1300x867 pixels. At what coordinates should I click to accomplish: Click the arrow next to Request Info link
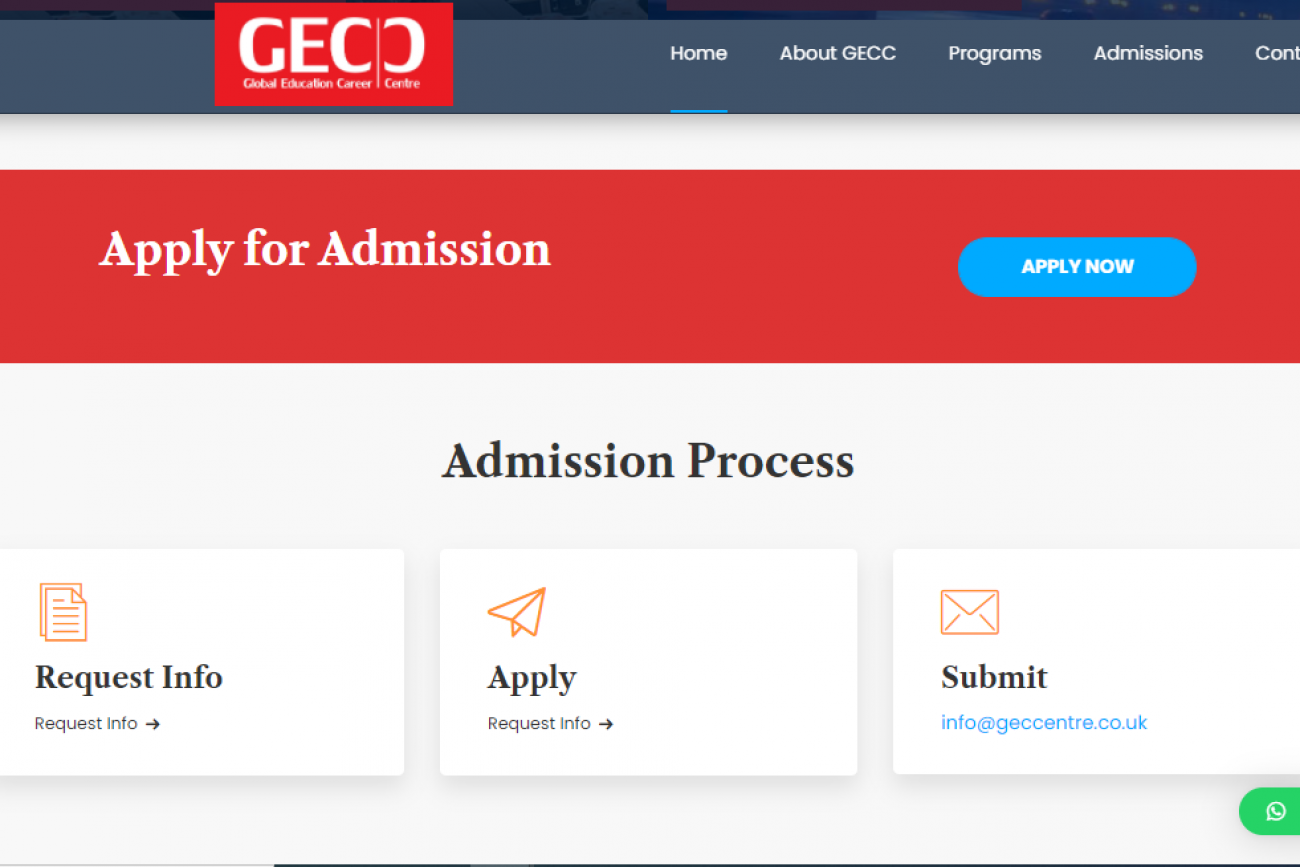153,724
